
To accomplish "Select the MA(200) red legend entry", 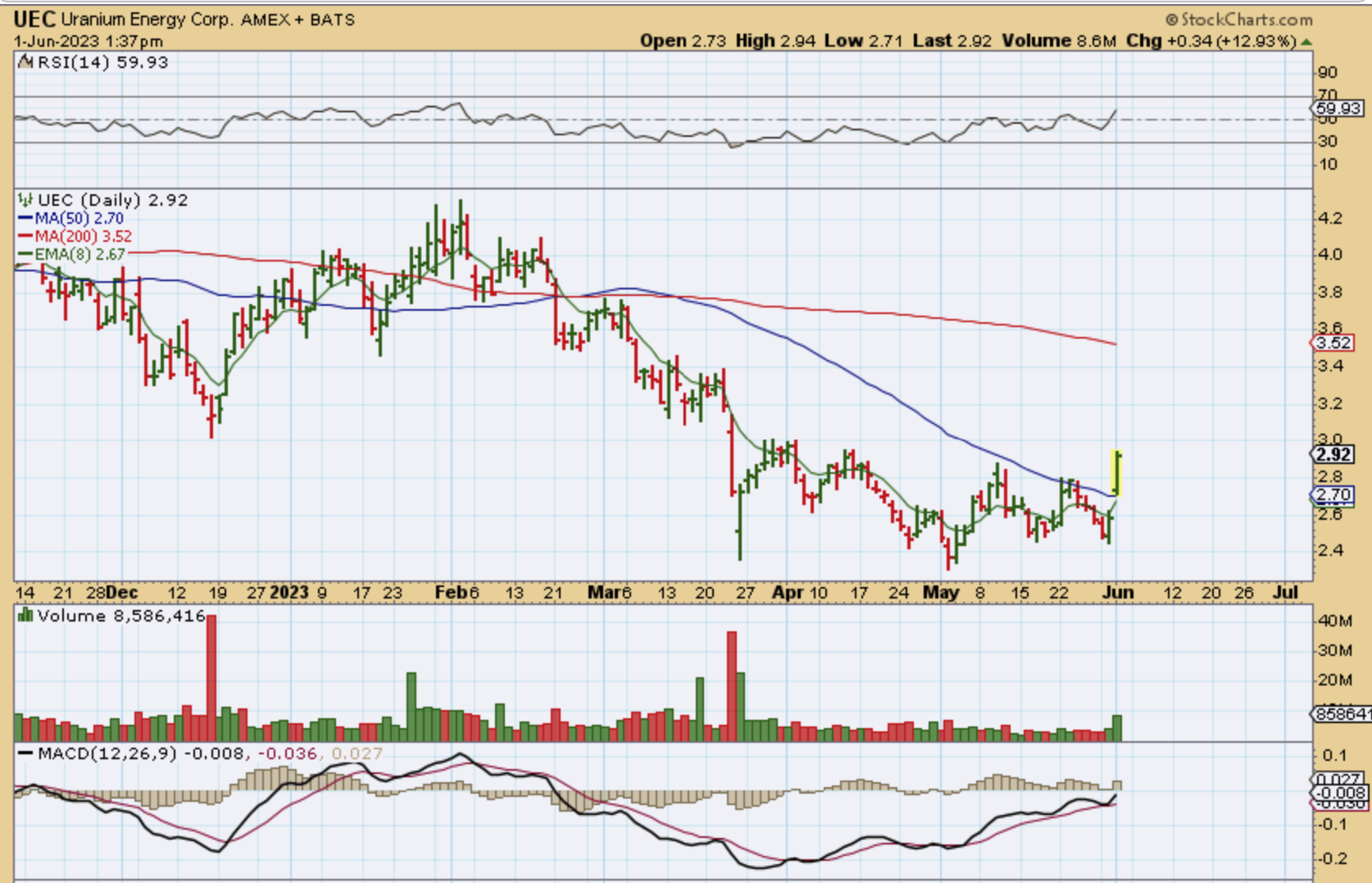I will click(75, 236).
